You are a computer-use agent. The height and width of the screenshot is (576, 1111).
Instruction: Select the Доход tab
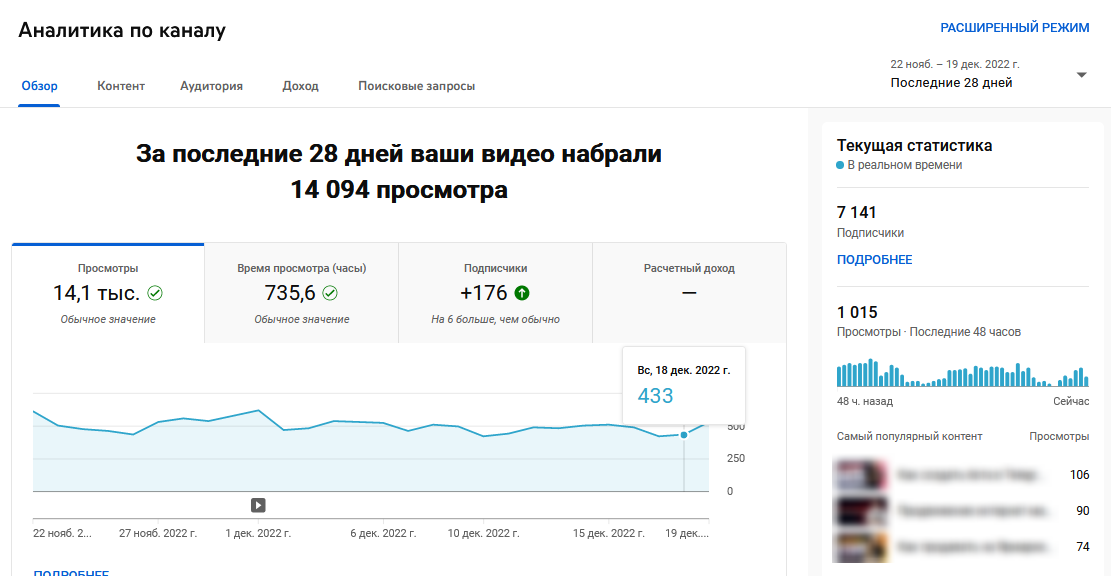pyautogui.click(x=300, y=86)
